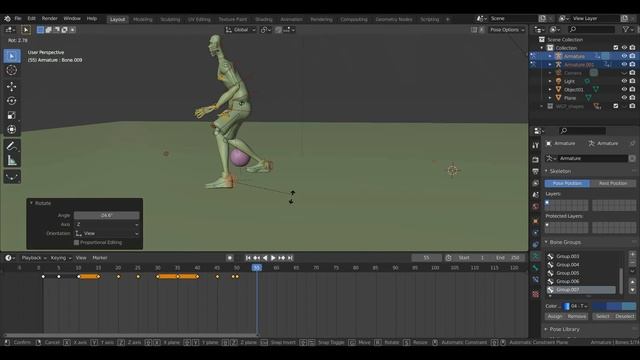Select the Transform tool in the toolbar
Viewport: 640px width, 360px height.
[x=12, y=129]
